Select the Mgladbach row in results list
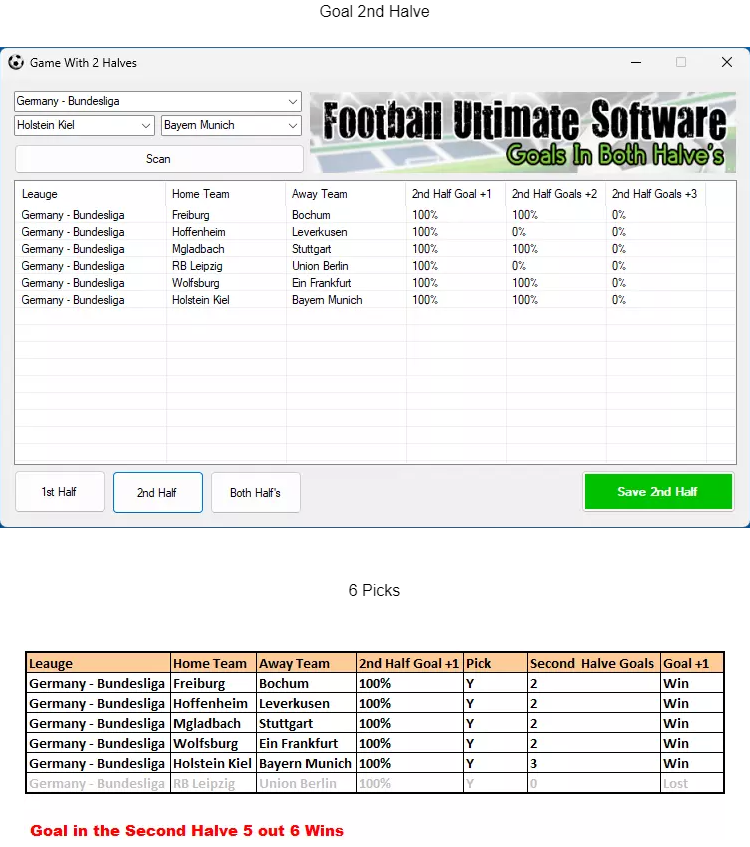 click(375, 249)
